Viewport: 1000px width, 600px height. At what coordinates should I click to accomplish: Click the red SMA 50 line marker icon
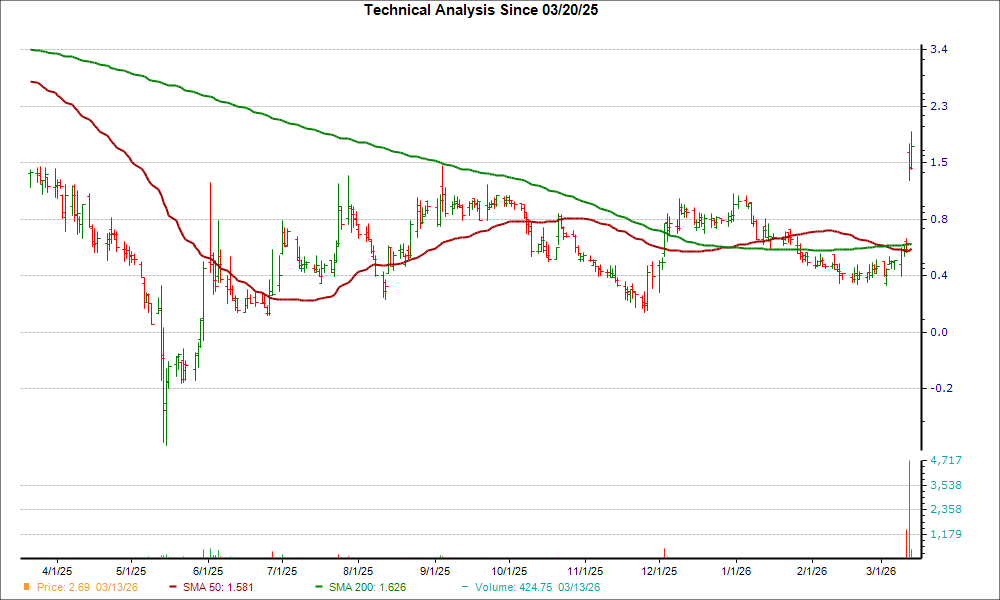pos(171,589)
